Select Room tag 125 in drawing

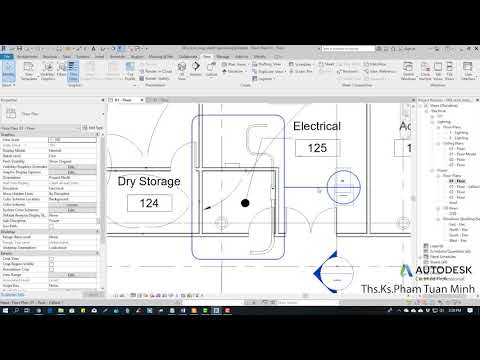[317, 148]
